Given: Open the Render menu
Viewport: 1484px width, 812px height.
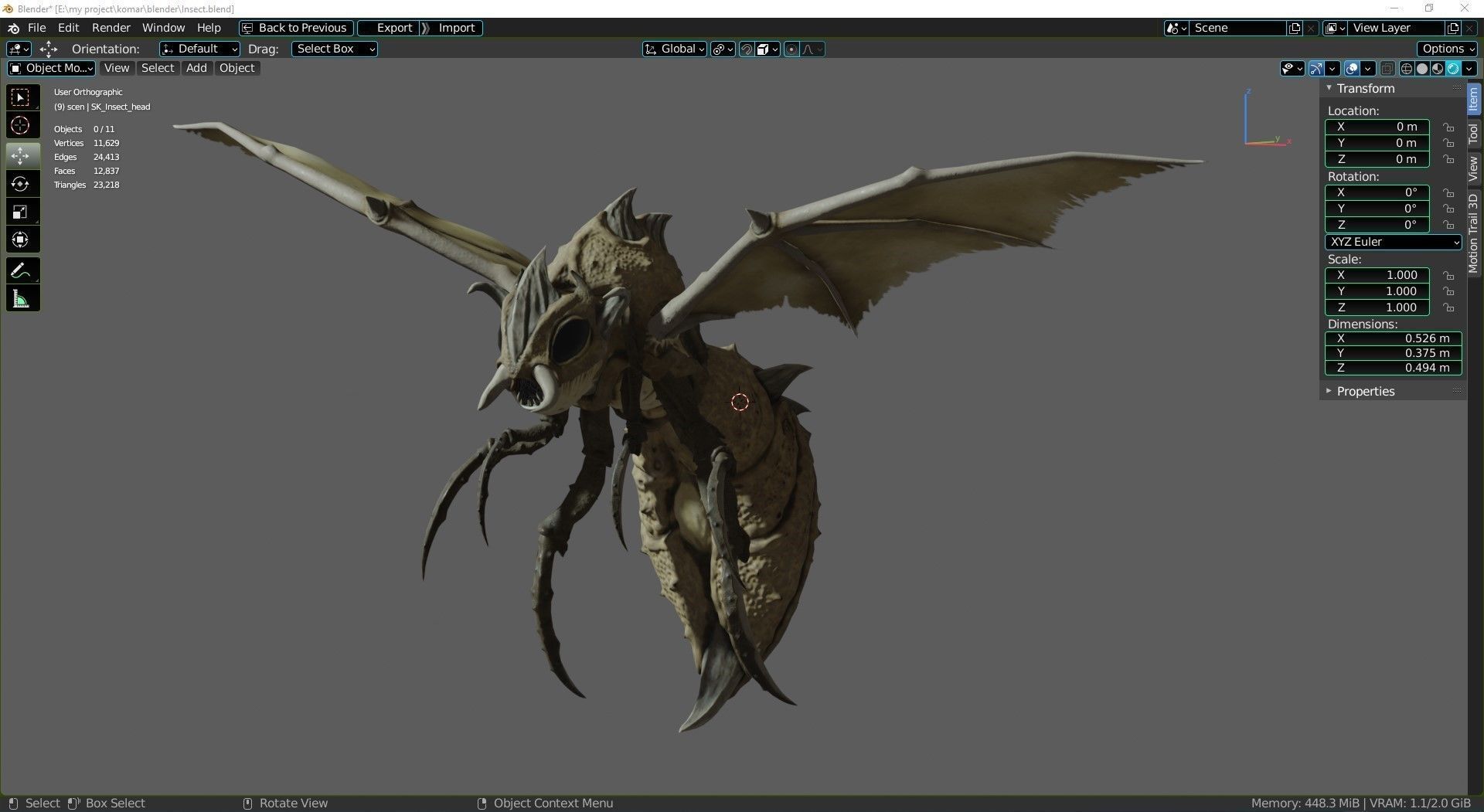Looking at the screenshot, I should click(x=111, y=28).
